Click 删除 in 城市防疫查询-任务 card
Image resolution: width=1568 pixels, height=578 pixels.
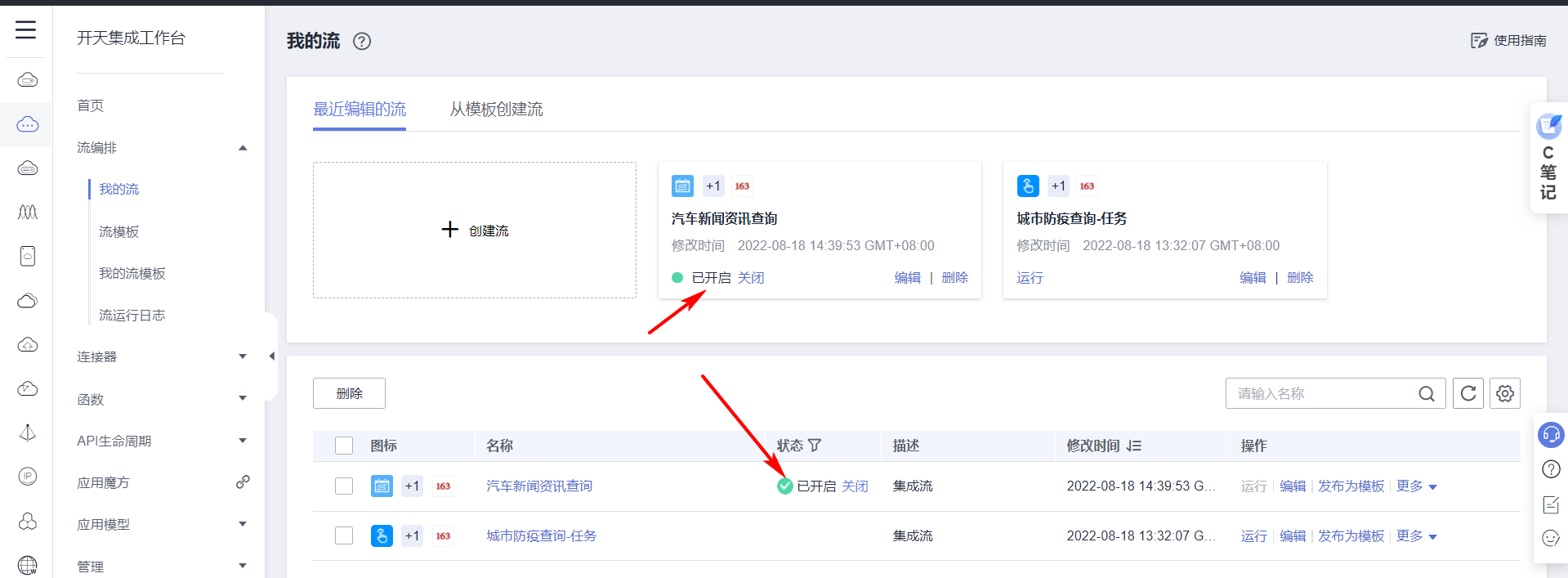tap(1300, 278)
